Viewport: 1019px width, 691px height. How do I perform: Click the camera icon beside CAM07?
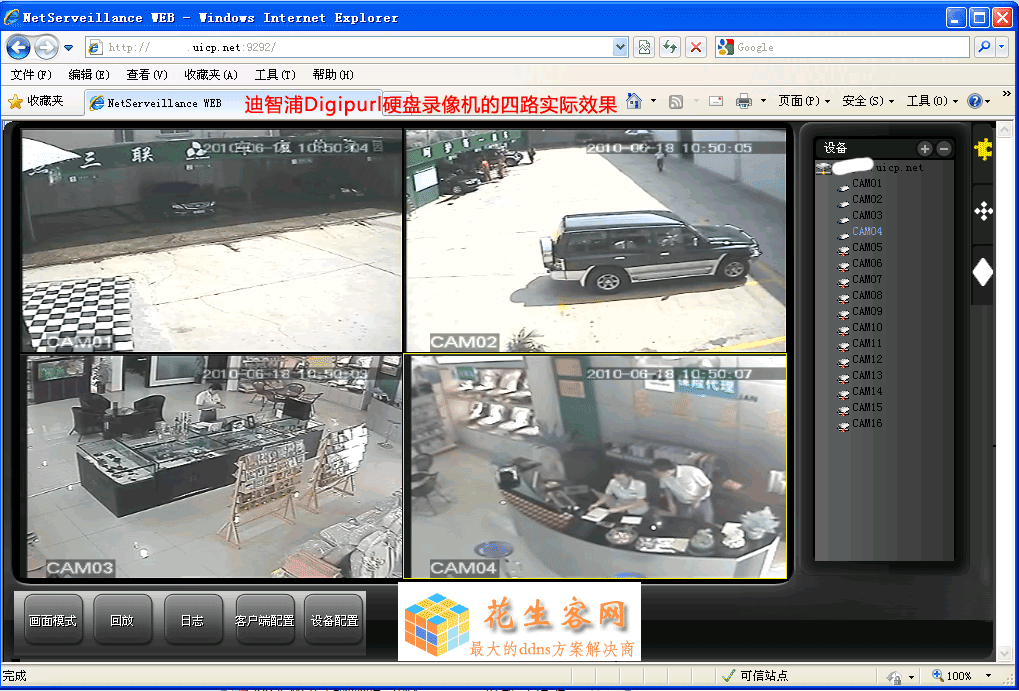(x=844, y=282)
